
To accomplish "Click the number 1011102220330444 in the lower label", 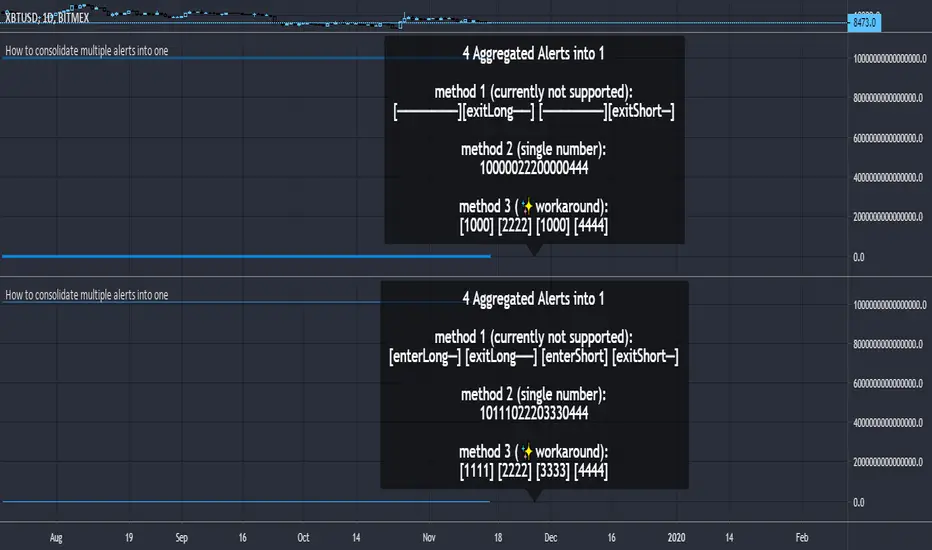I will 534,412.
